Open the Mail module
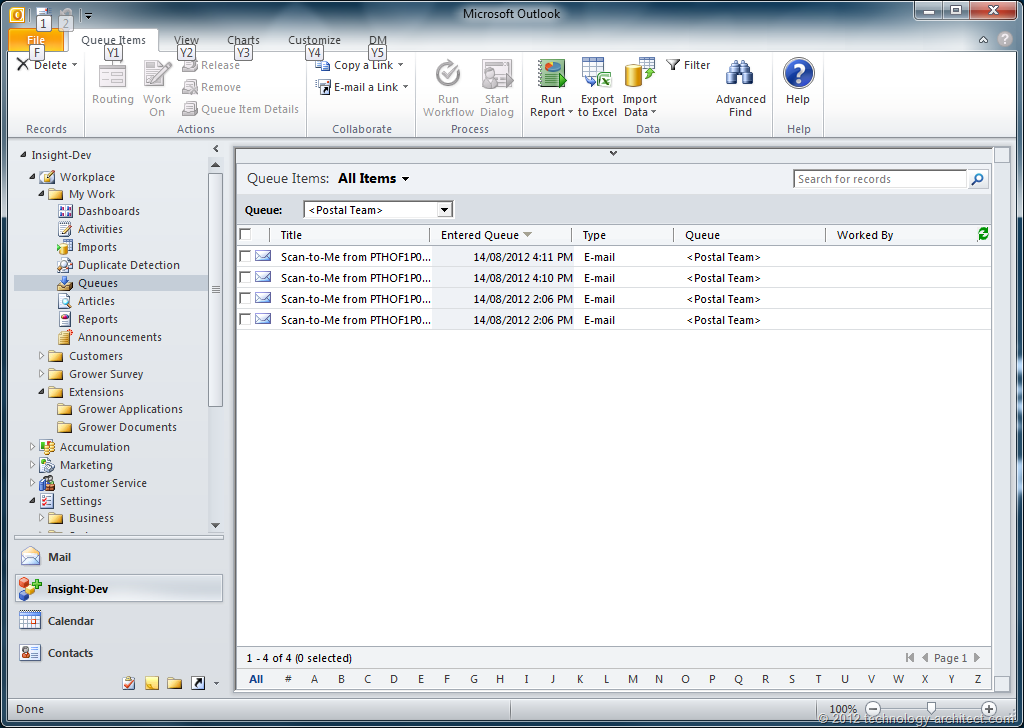Screen dimensions: 1024x728 point(118,557)
